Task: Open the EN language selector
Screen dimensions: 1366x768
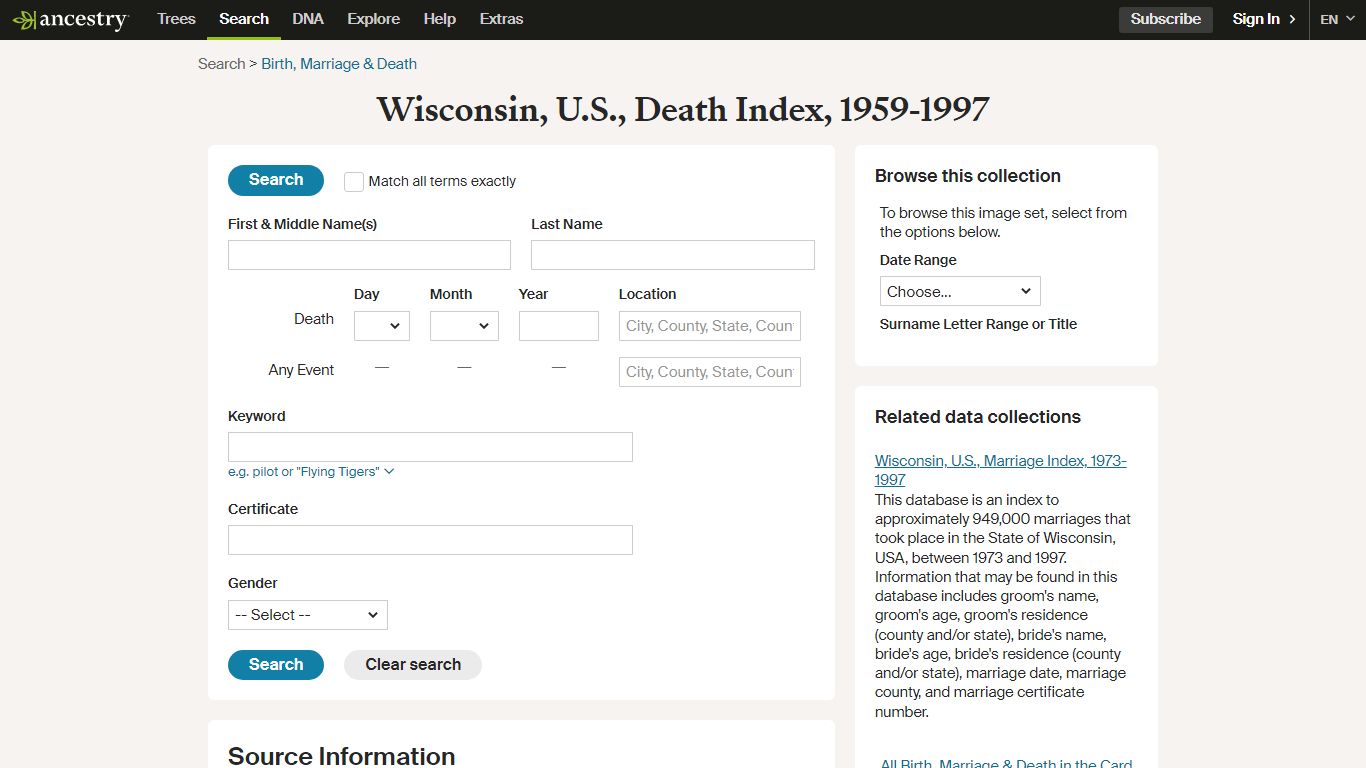Action: [1337, 19]
